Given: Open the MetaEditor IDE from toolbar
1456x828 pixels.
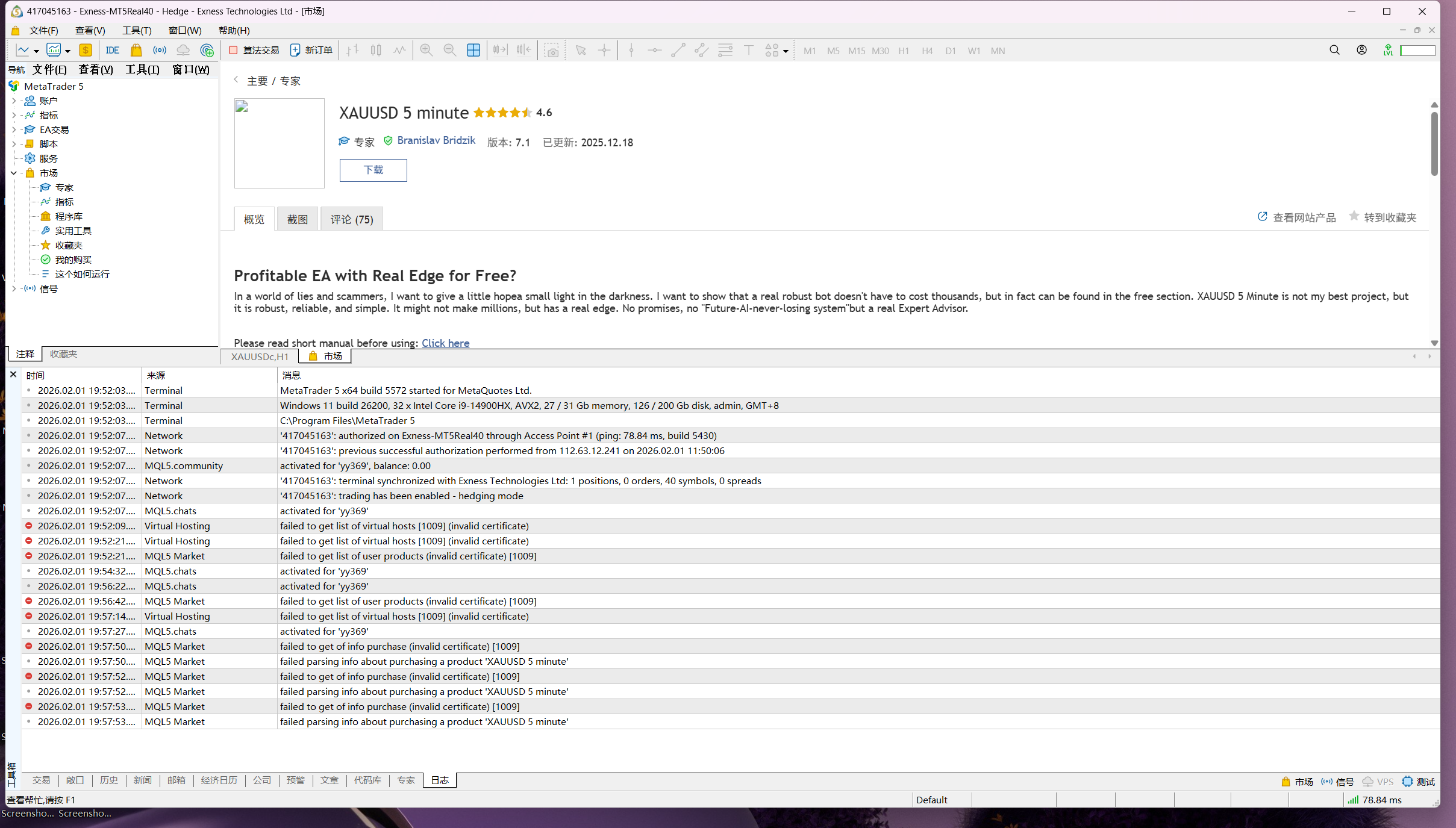Looking at the screenshot, I should 112,51.
